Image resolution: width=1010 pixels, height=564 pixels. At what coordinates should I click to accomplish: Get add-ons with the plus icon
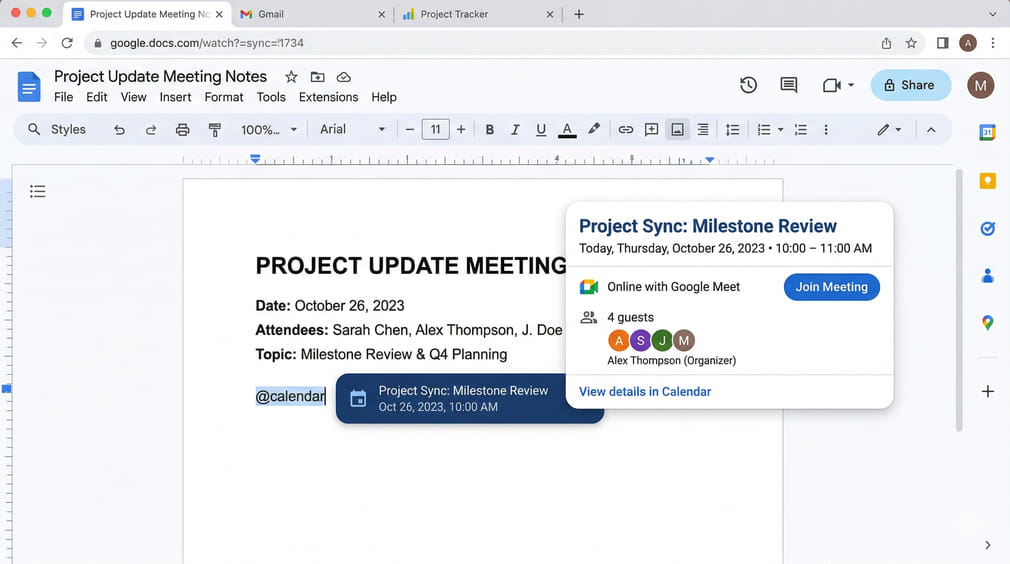coord(987,391)
